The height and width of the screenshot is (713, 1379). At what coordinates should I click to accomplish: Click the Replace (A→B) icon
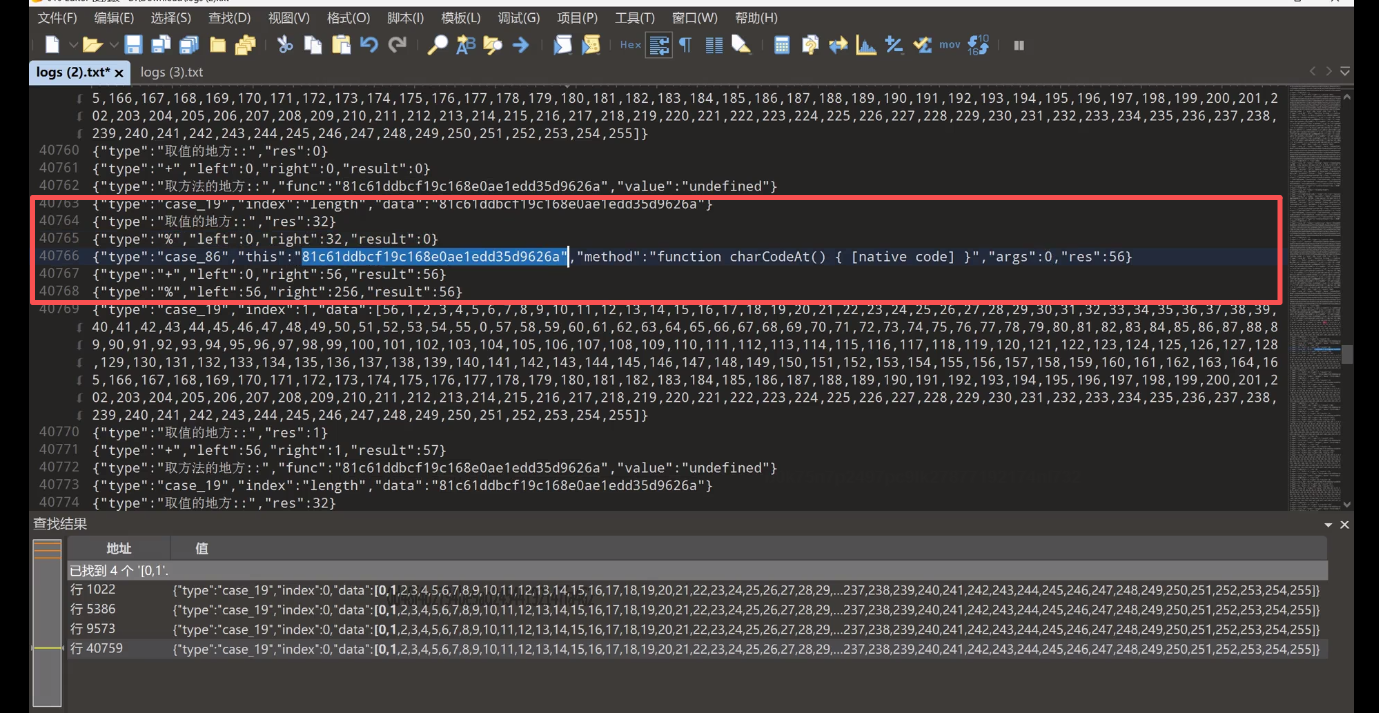[465, 45]
